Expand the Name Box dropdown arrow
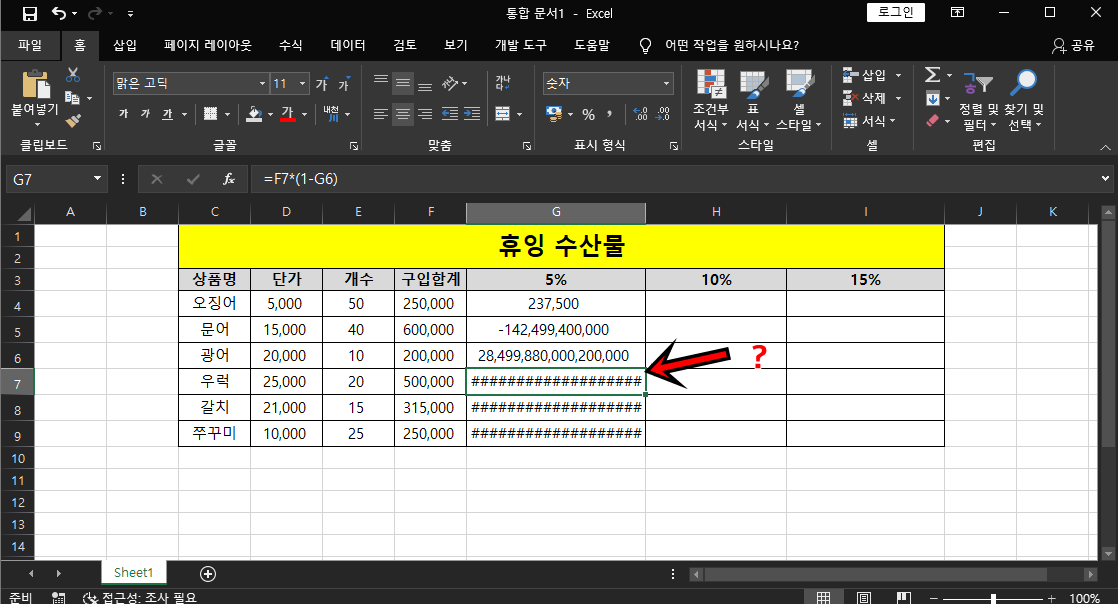1118x604 pixels. 98,179
